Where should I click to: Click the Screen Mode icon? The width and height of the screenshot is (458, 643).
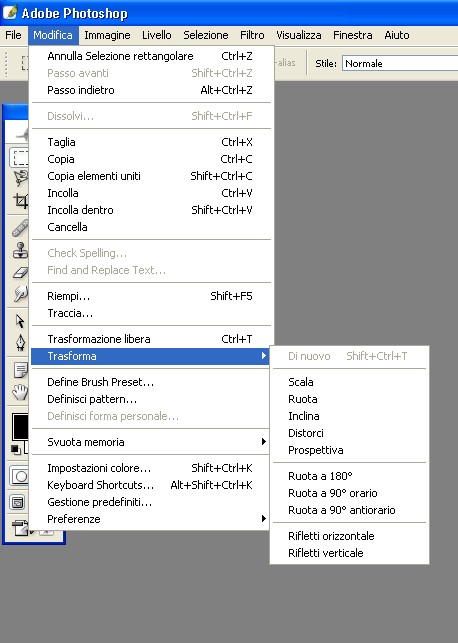18,502
